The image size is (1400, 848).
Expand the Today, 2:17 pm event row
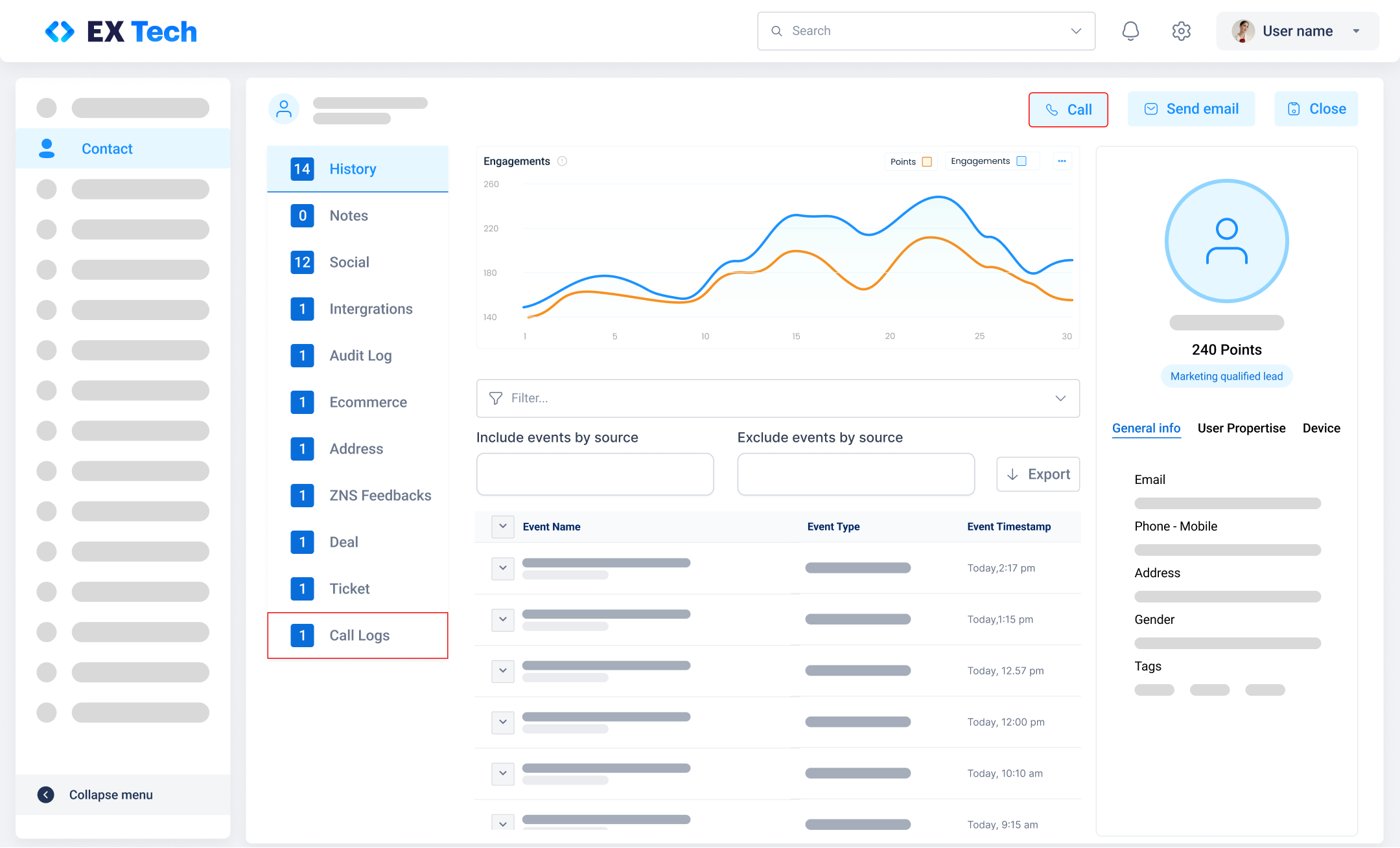coord(503,568)
